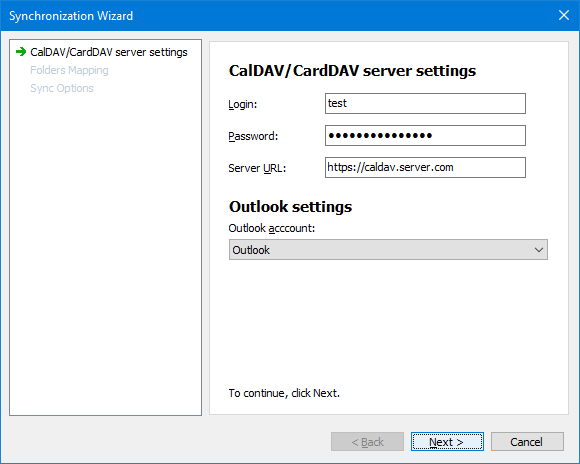
Task: Click the dropdown chevron arrow for Outlook account
Action: [539, 250]
